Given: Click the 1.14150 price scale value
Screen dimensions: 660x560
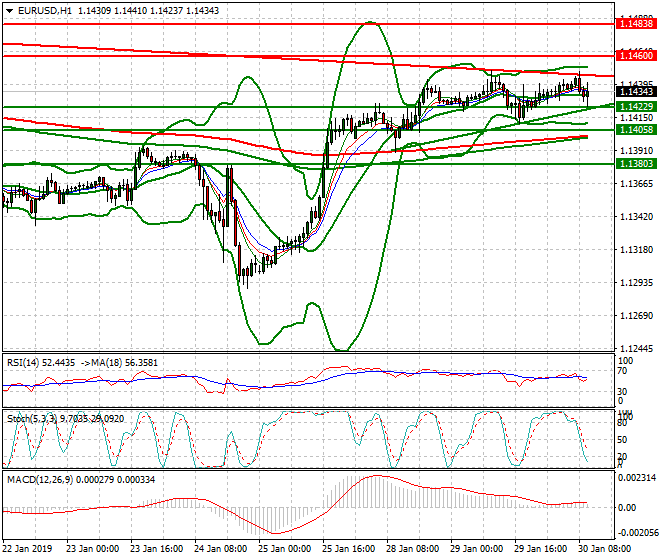Looking at the screenshot, I should point(637,117).
